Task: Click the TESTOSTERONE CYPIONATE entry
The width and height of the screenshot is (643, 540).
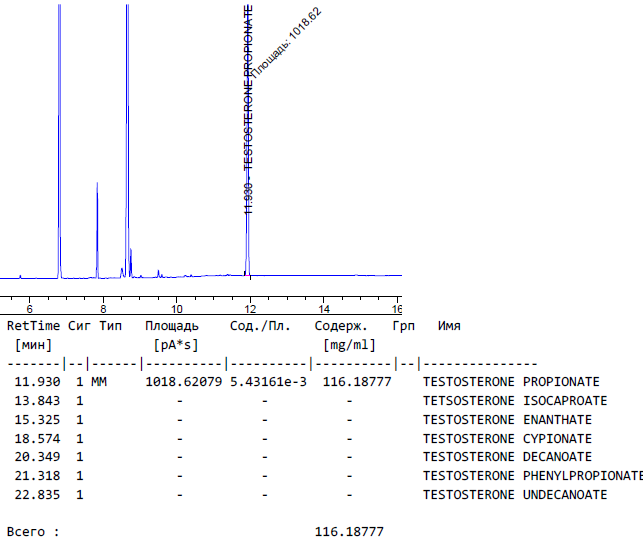Action: coord(507,439)
